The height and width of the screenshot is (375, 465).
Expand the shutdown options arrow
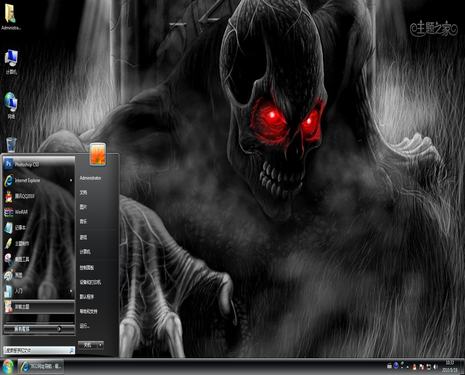100,345
